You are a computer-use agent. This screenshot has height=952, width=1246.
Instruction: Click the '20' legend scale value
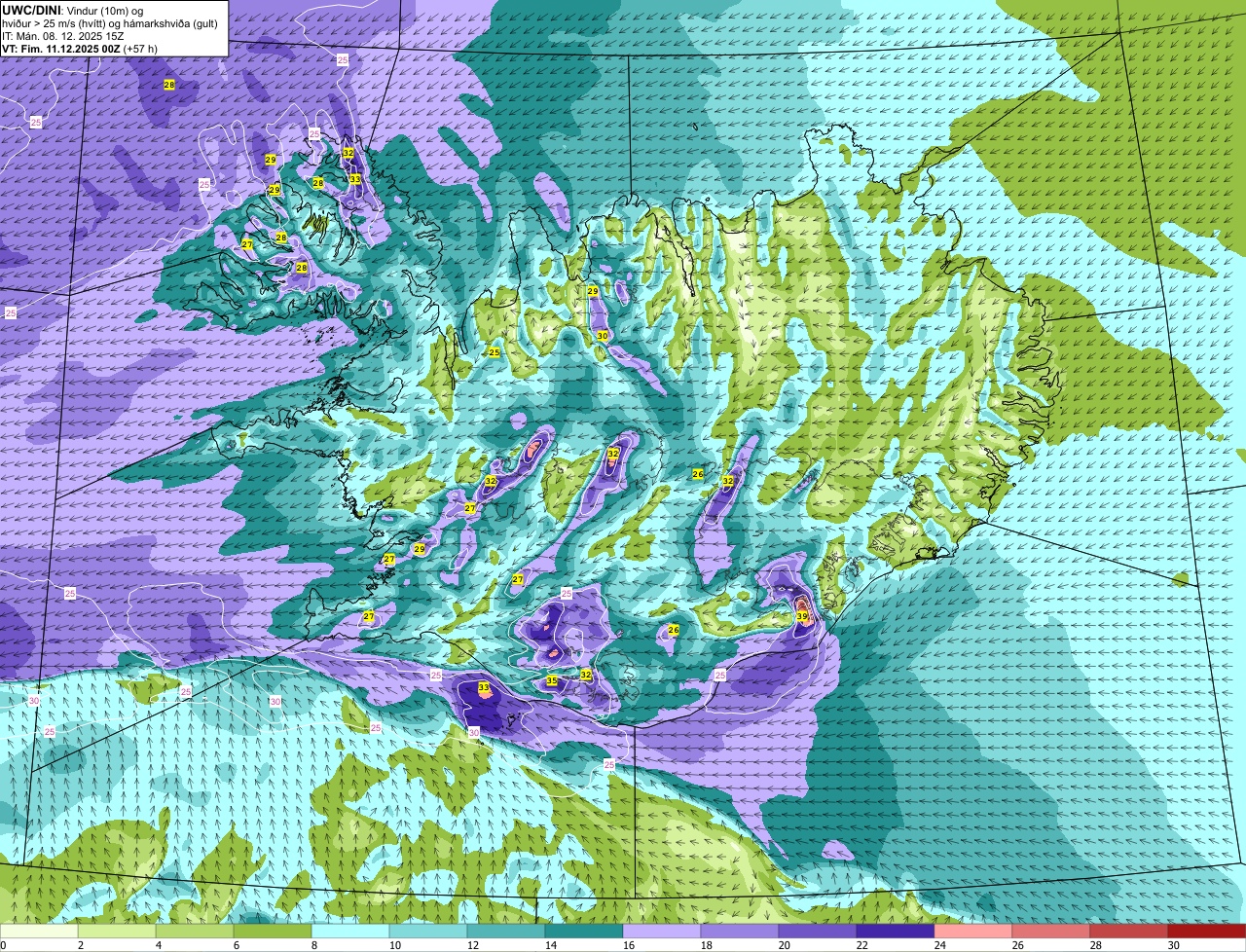pyautogui.click(x=784, y=945)
